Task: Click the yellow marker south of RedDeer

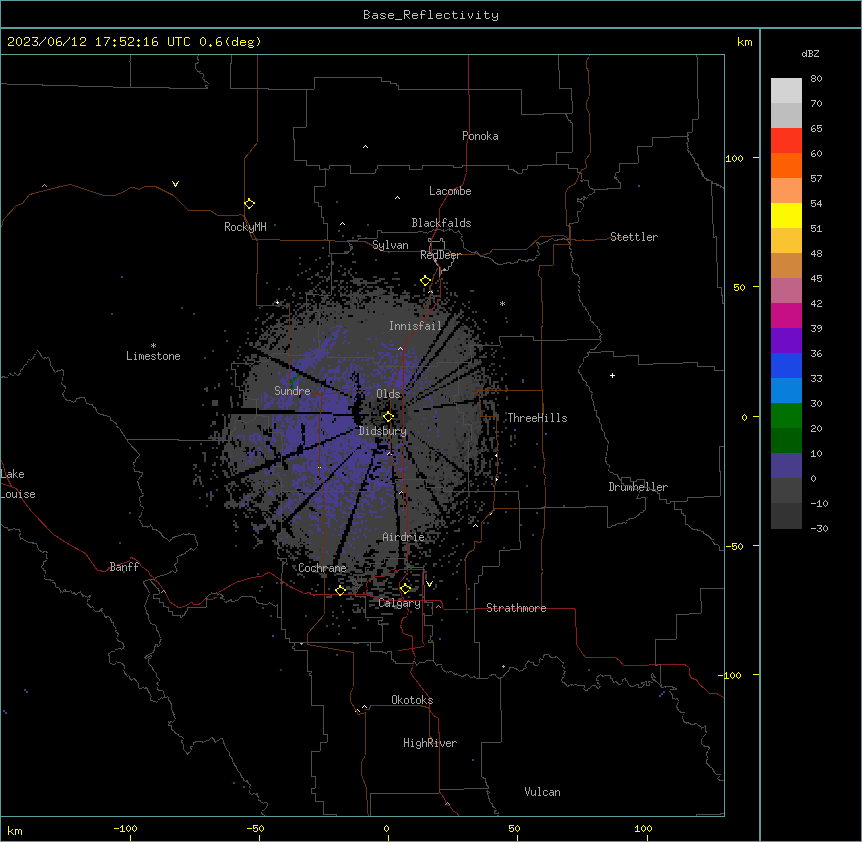Action: coord(425,281)
